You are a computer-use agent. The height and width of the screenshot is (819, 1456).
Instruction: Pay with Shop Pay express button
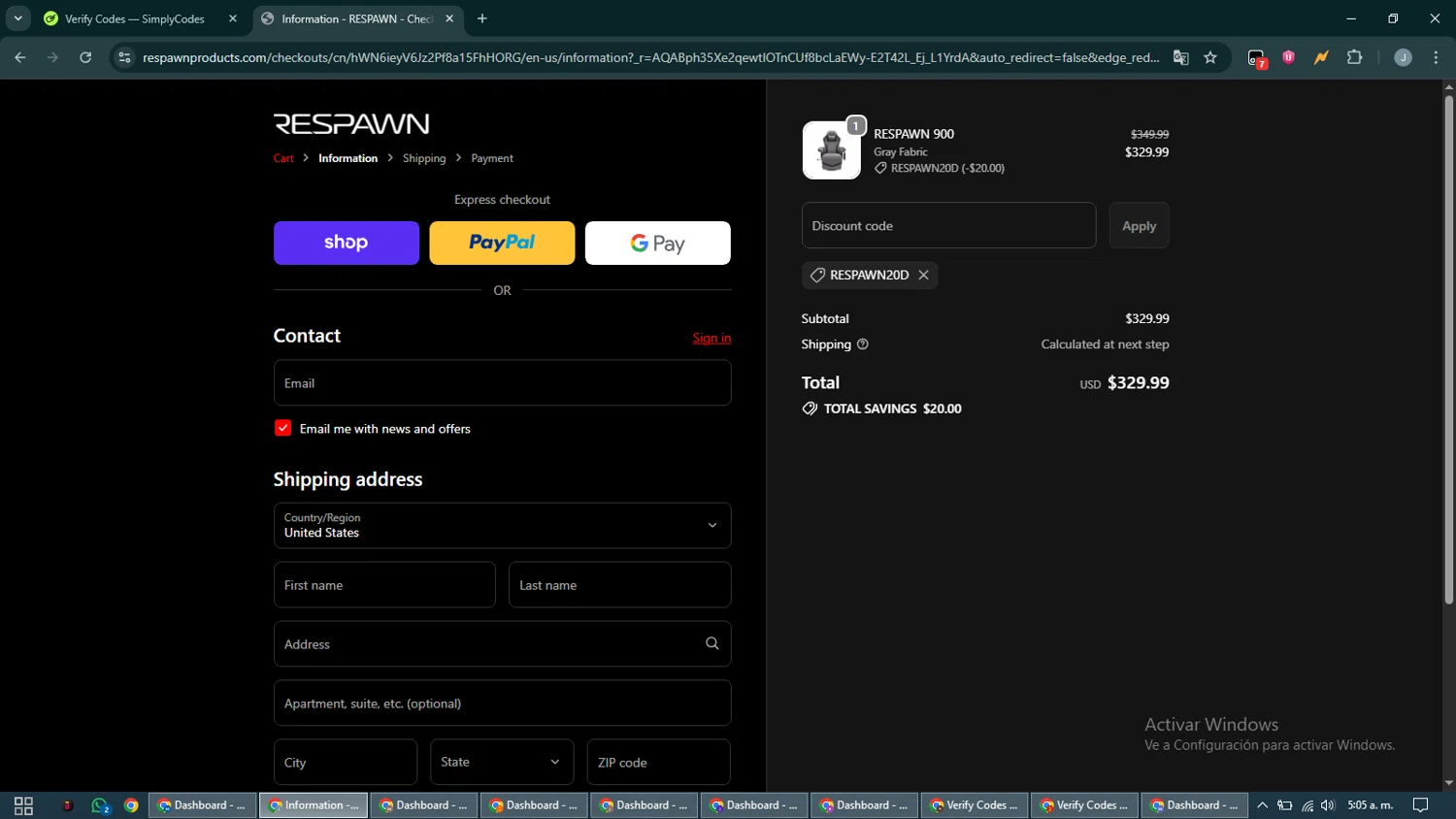click(x=347, y=243)
